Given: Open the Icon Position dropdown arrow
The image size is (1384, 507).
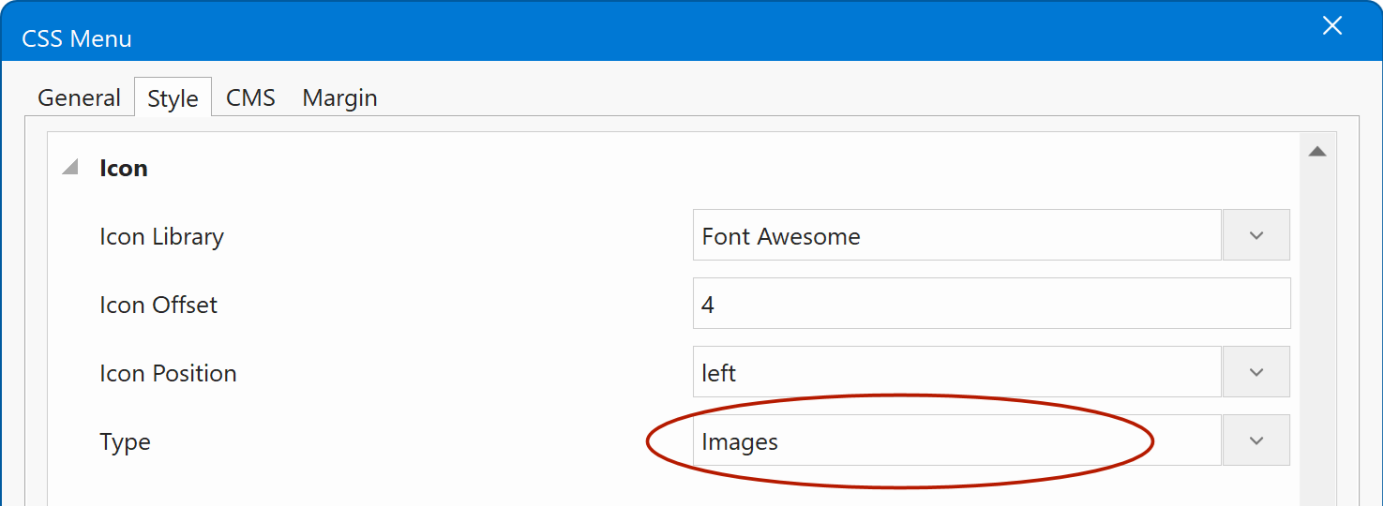Looking at the screenshot, I should (x=1256, y=372).
